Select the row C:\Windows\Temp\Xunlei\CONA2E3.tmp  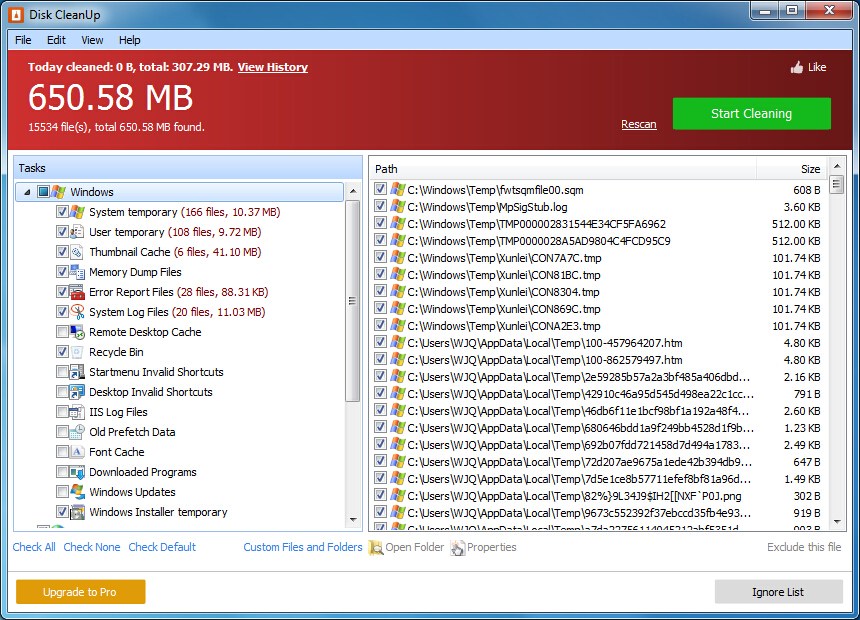click(598, 326)
